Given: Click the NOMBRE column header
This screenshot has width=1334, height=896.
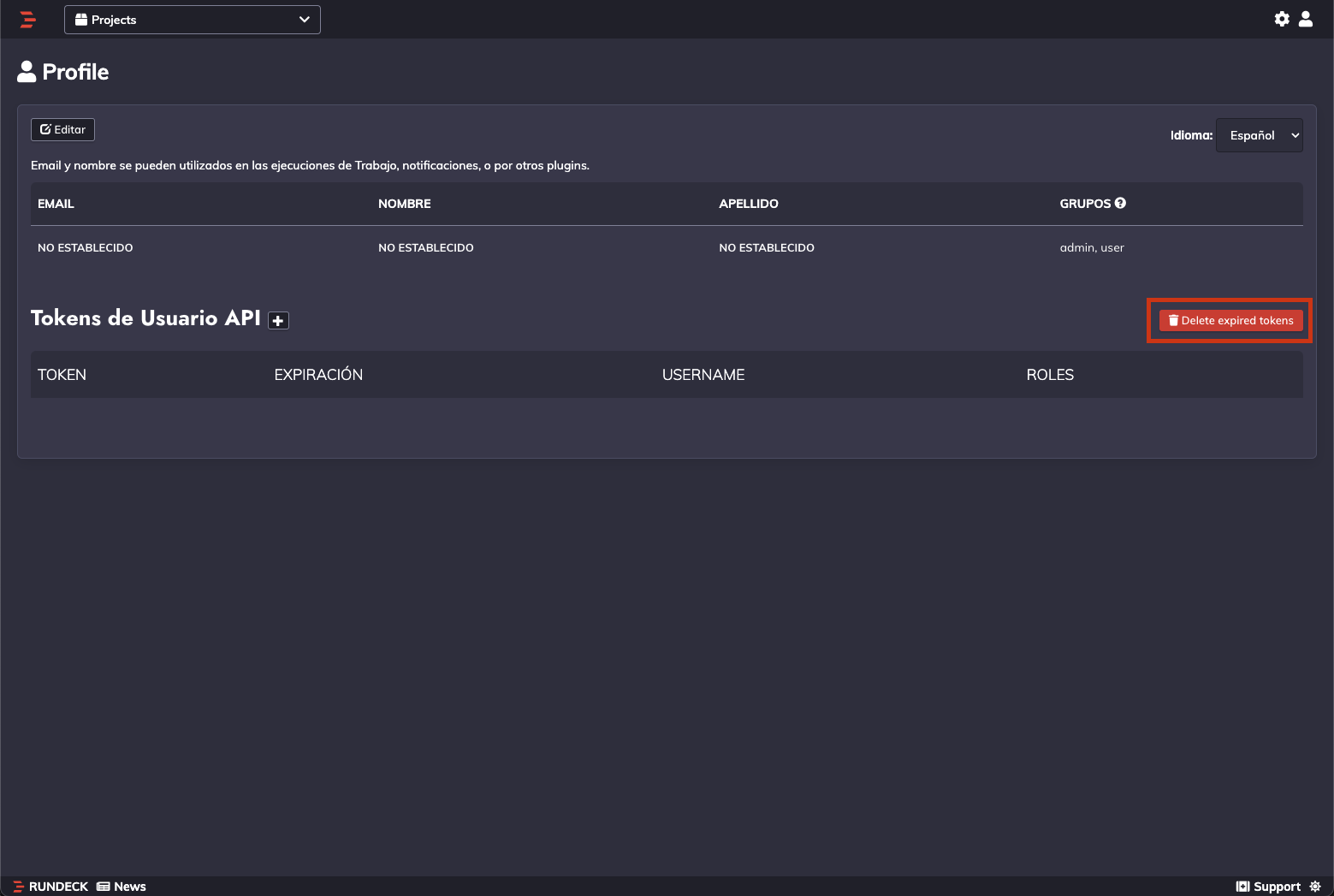Looking at the screenshot, I should pyautogui.click(x=405, y=204).
